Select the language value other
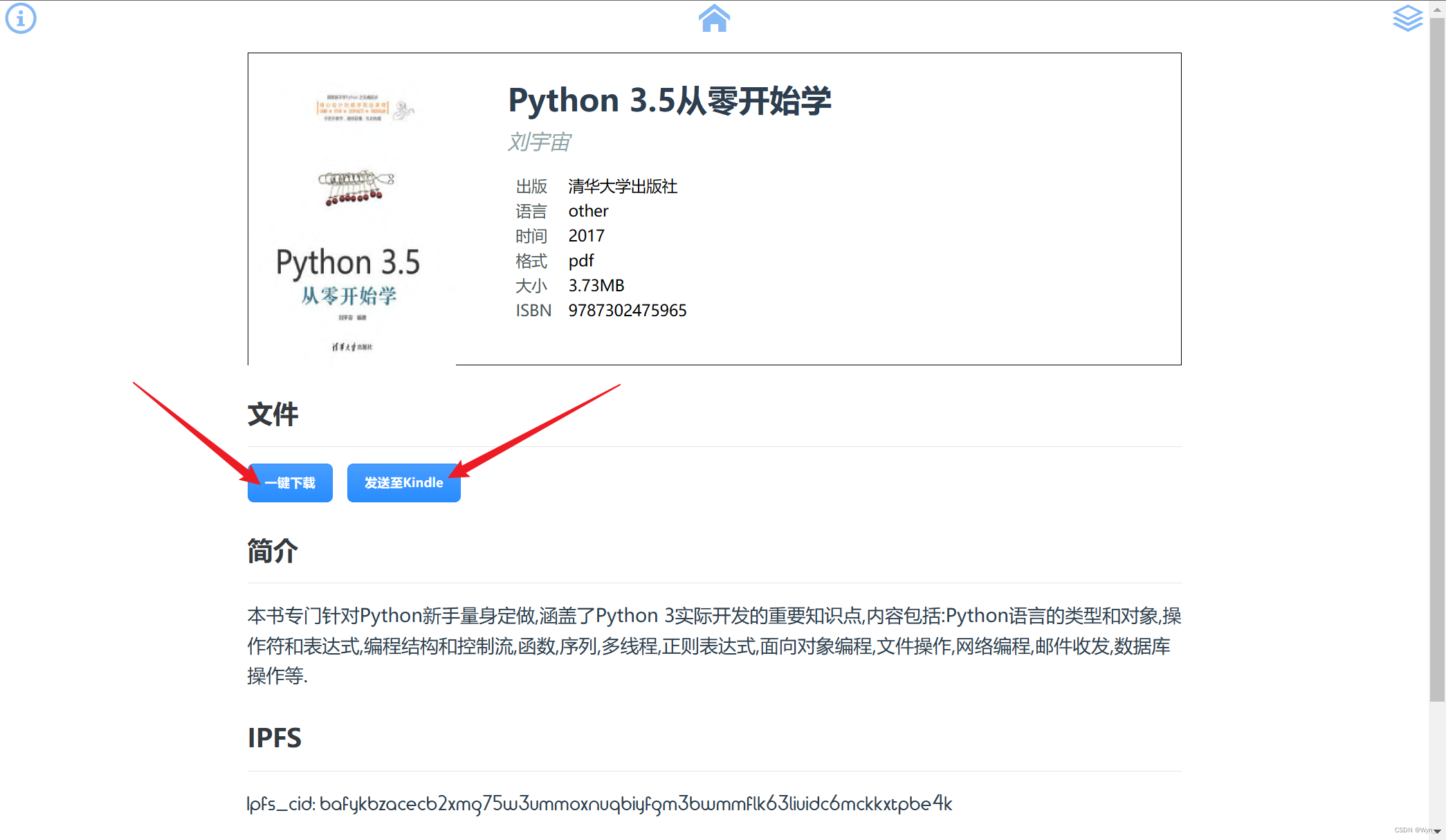This screenshot has width=1446, height=840. (589, 211)
